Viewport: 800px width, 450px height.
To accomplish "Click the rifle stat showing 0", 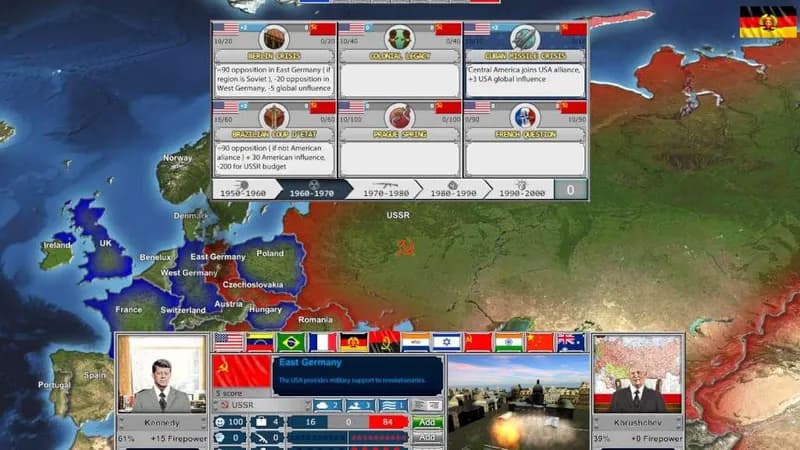I will click(x=268, y=438).
